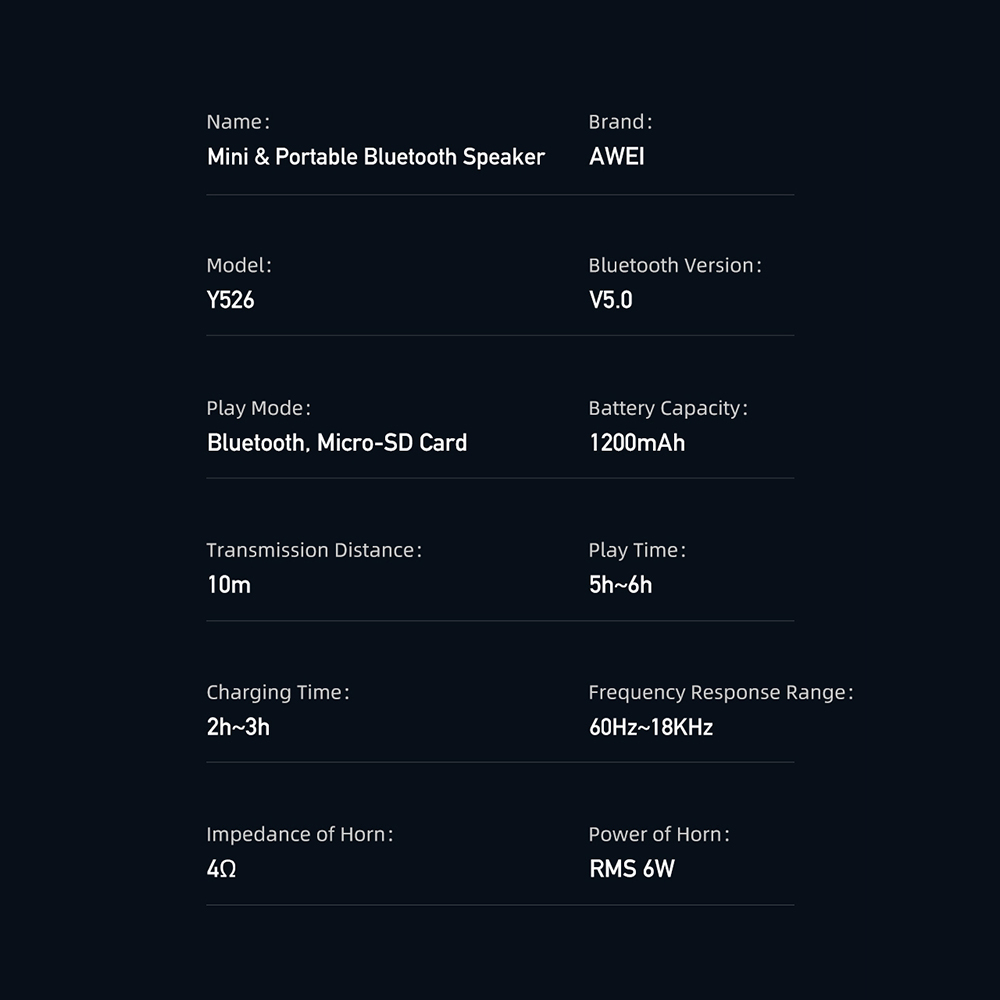Click the 1200mAh battery capacity value
1000x1000 pixels.
pos(637,443)
